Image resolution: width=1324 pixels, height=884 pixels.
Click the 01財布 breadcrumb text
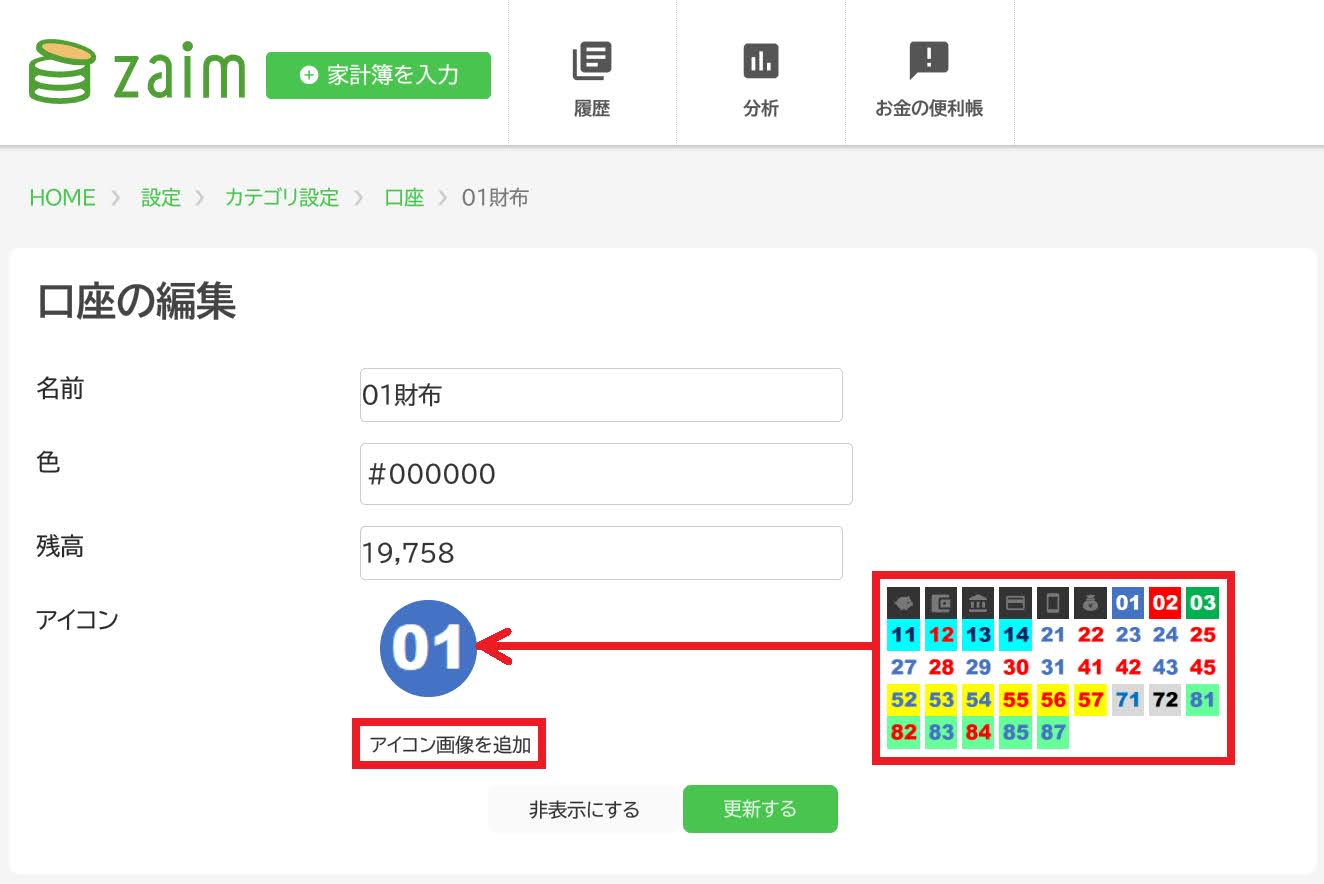coord(495,197)
